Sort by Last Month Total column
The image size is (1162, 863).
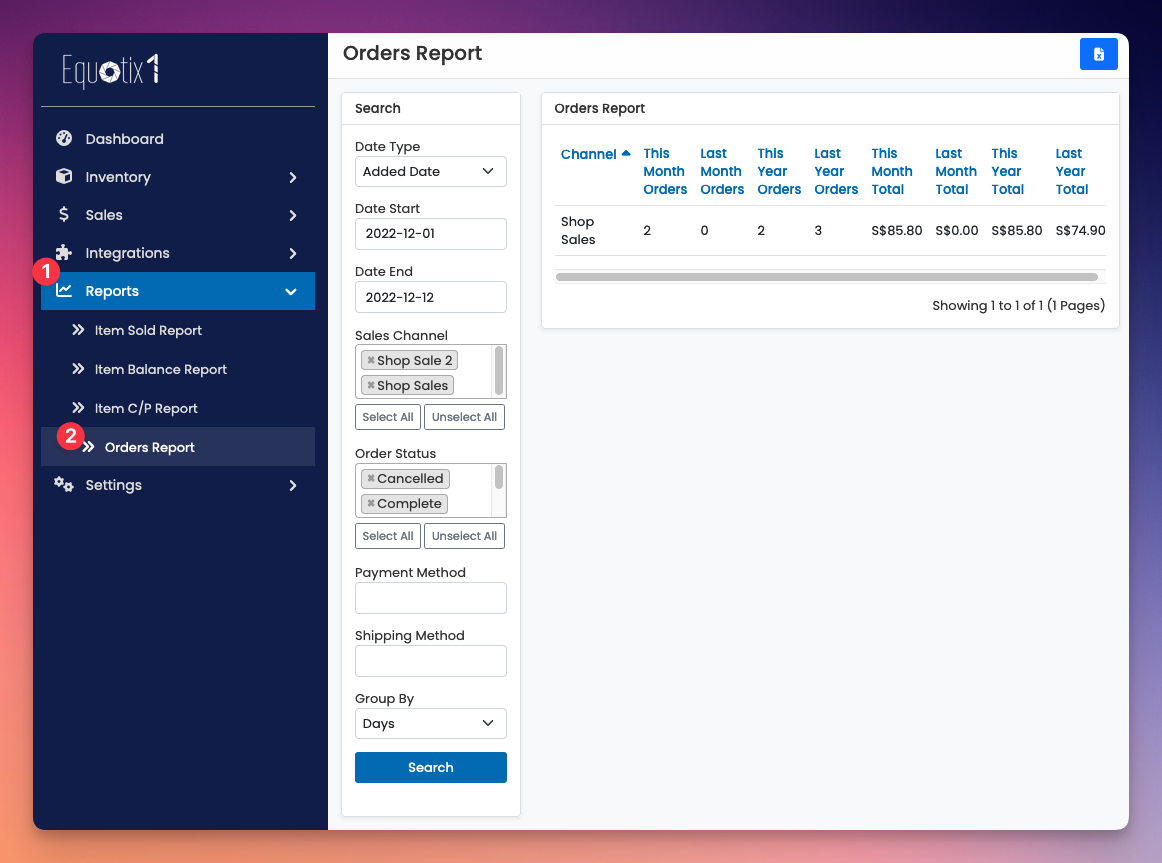pos(956,171)
